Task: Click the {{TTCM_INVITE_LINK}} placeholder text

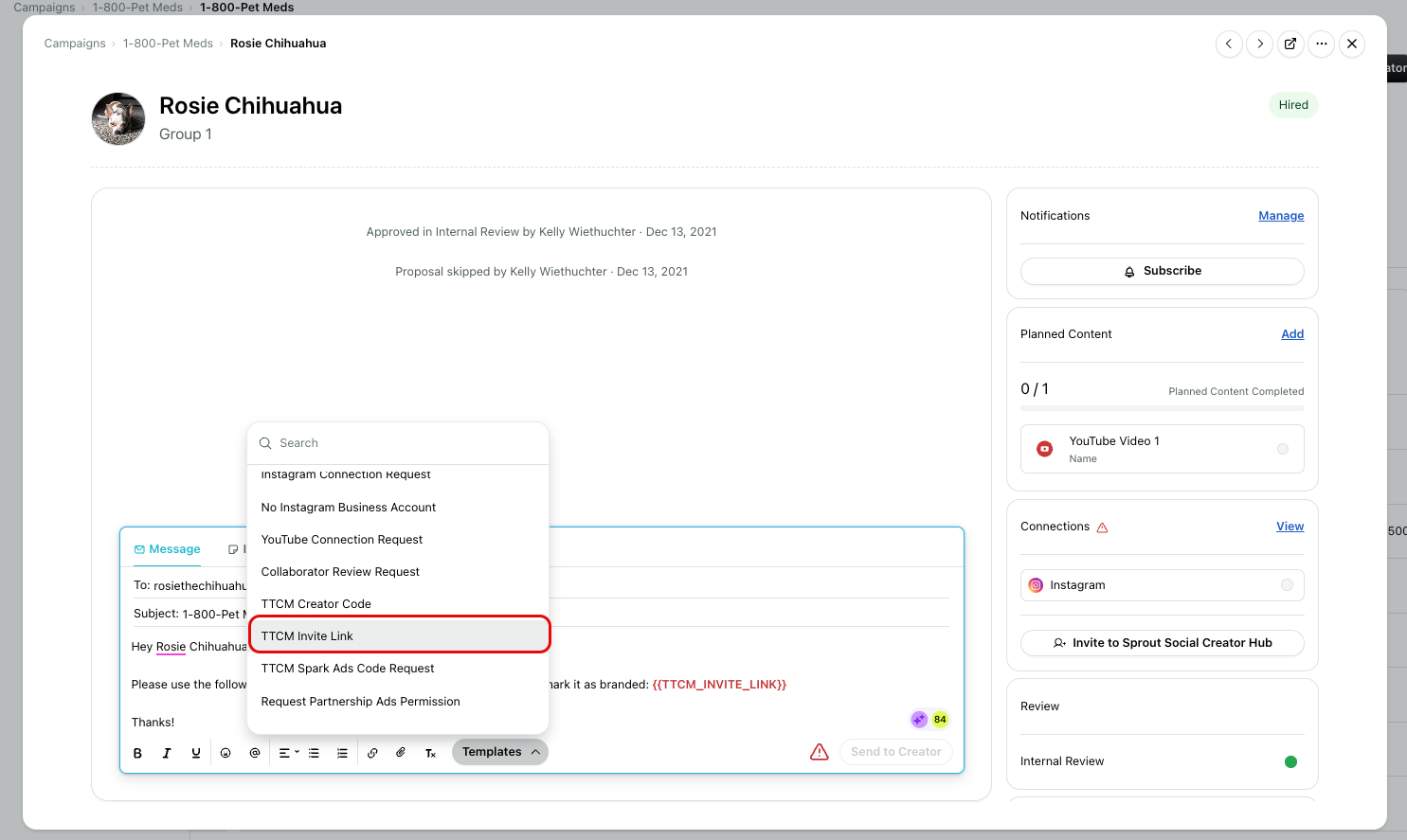Action: (719, 685)
